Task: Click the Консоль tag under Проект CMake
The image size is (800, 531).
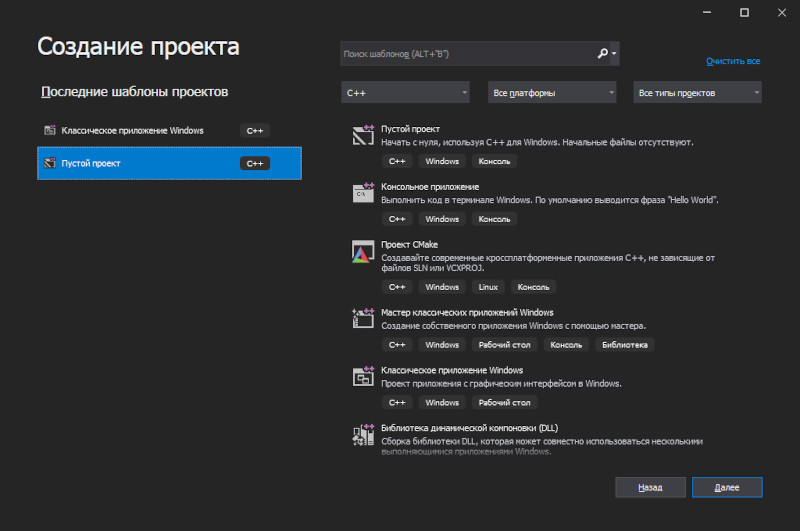Action: point(533,287)
